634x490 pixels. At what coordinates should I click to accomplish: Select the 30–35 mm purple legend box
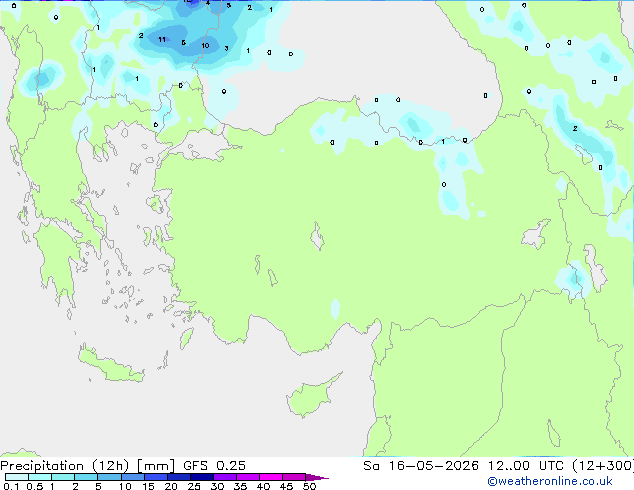click(225, 477)
